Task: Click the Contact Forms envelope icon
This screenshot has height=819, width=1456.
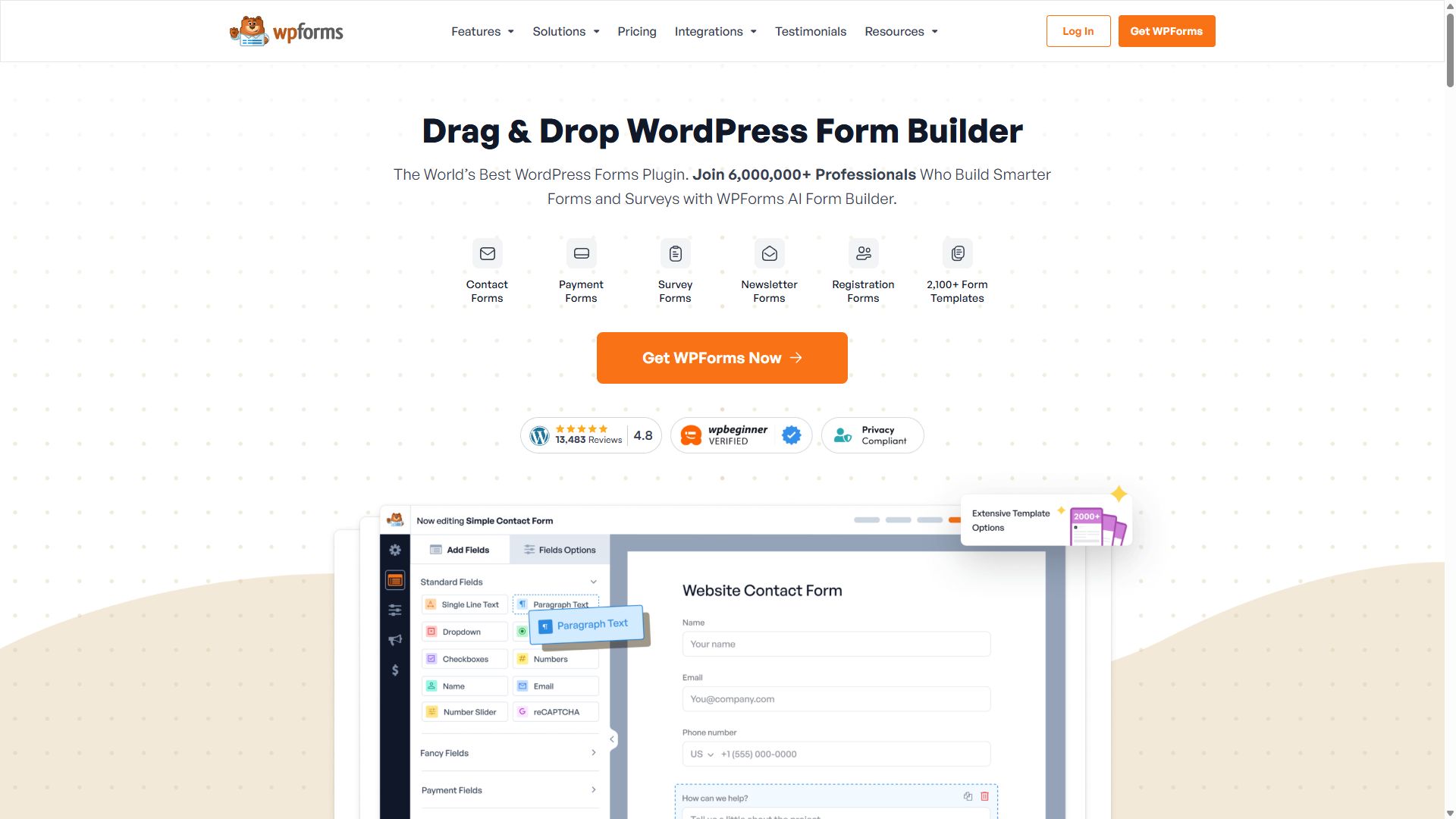Action: (488, 253)
